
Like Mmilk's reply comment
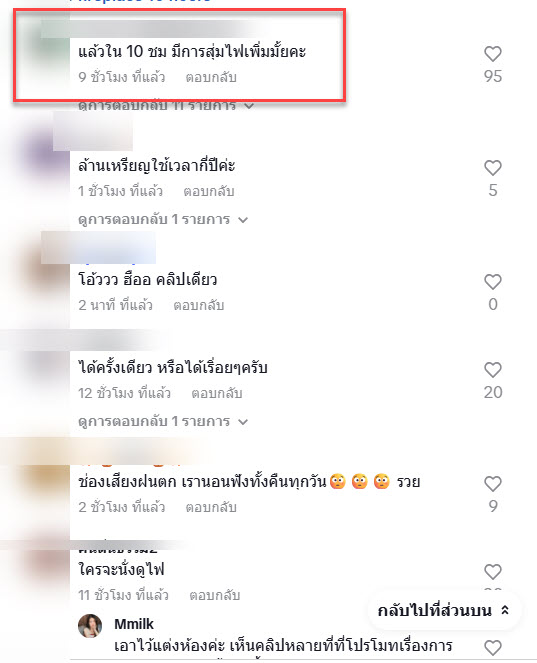tap(493, 647)
